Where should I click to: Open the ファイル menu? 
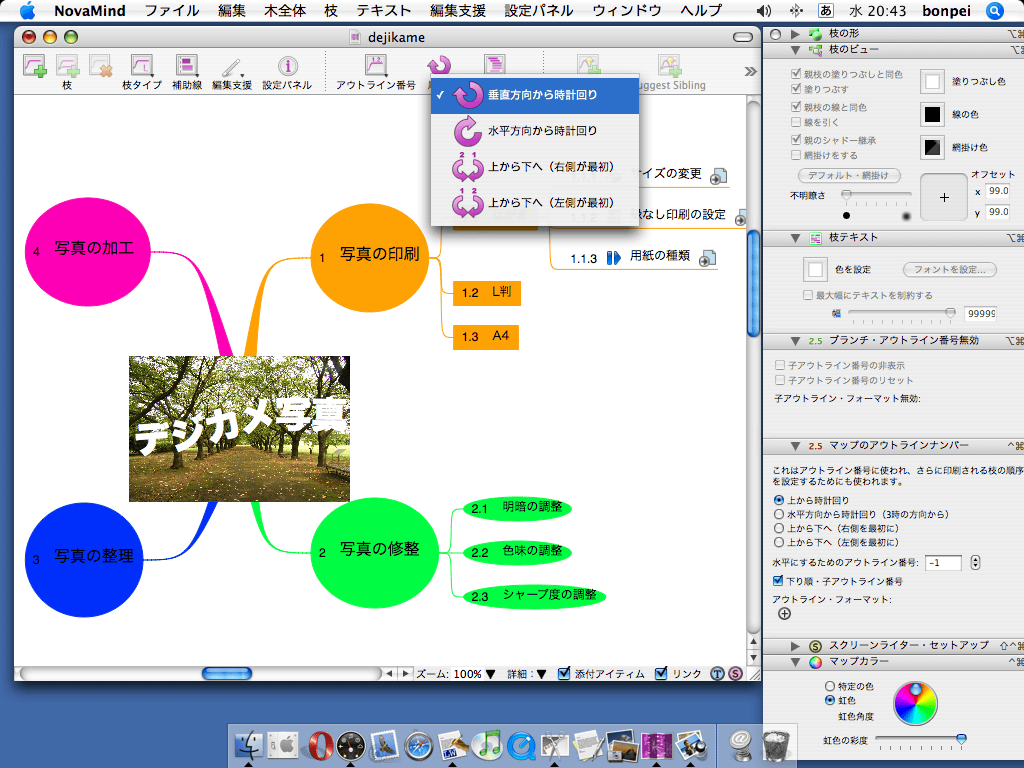[x=172, y=10]
